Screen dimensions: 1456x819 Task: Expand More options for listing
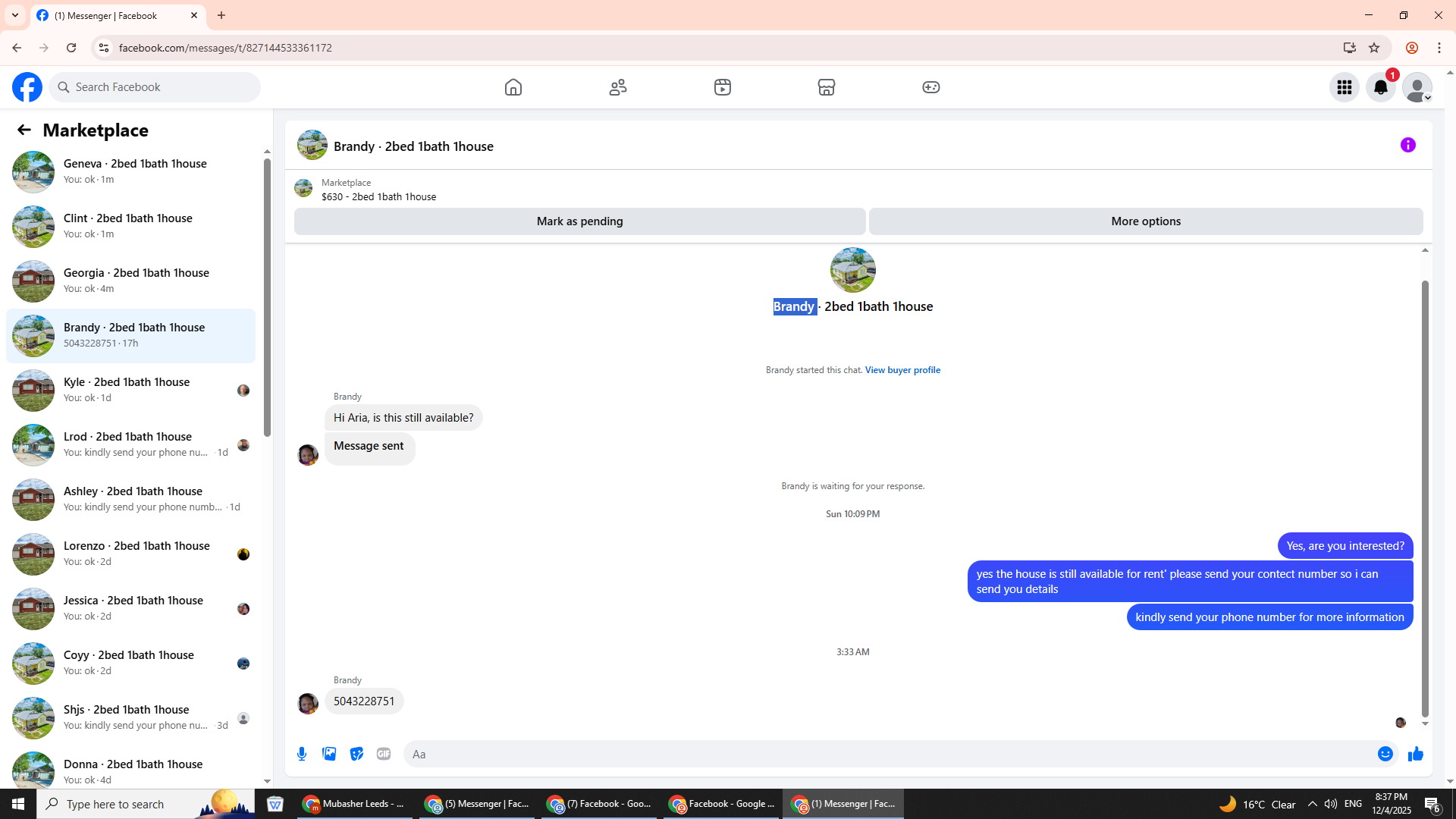[1145, 221]
